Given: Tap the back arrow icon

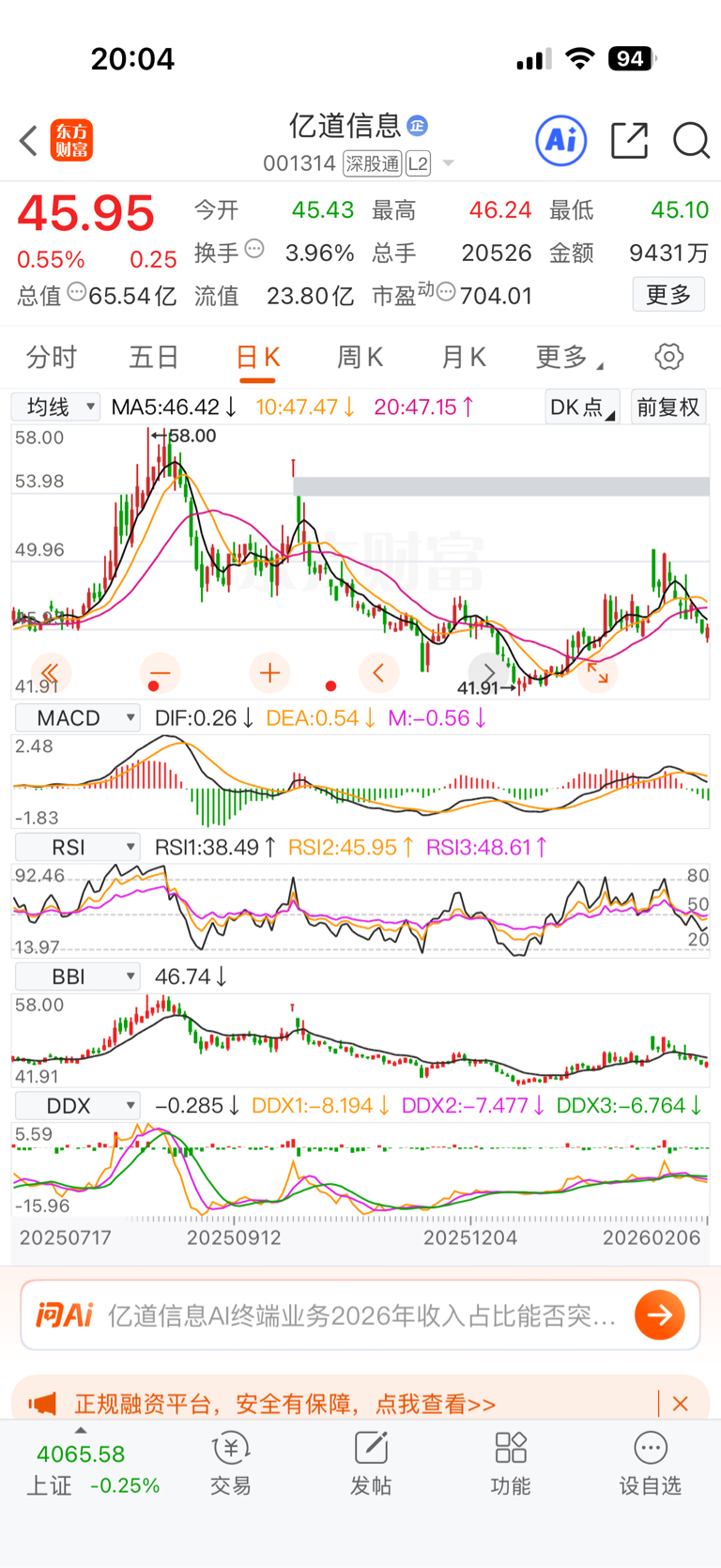Looking at the screenshot, I should pyautogui.click(x=28, y=141).
